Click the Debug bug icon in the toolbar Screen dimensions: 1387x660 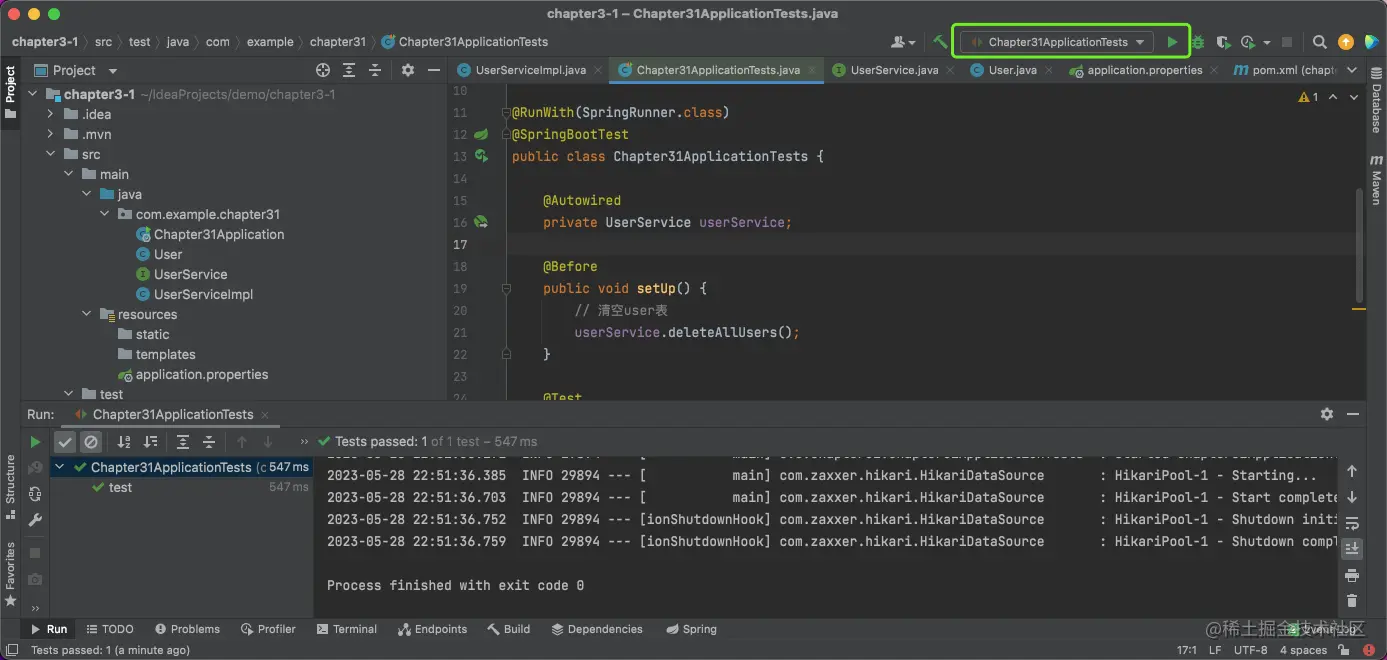[1198, 42]
